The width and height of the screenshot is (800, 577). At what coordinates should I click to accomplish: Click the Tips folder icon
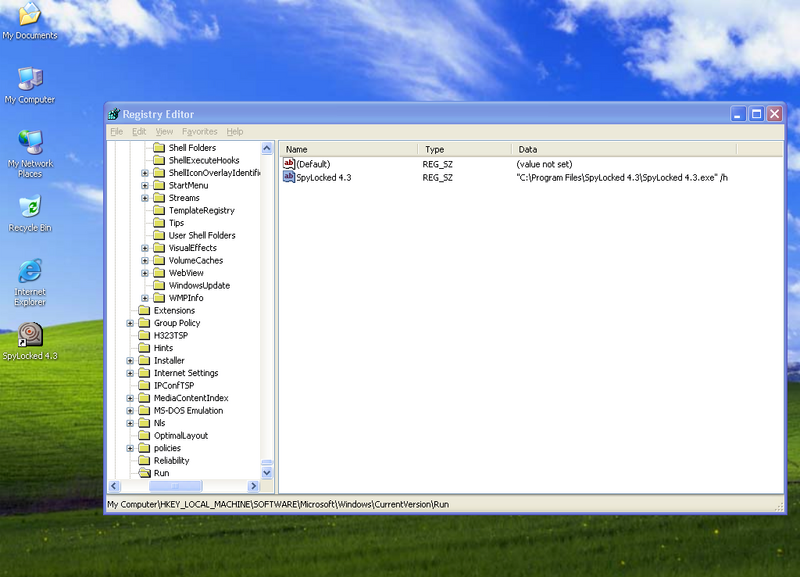pos(159,223)
